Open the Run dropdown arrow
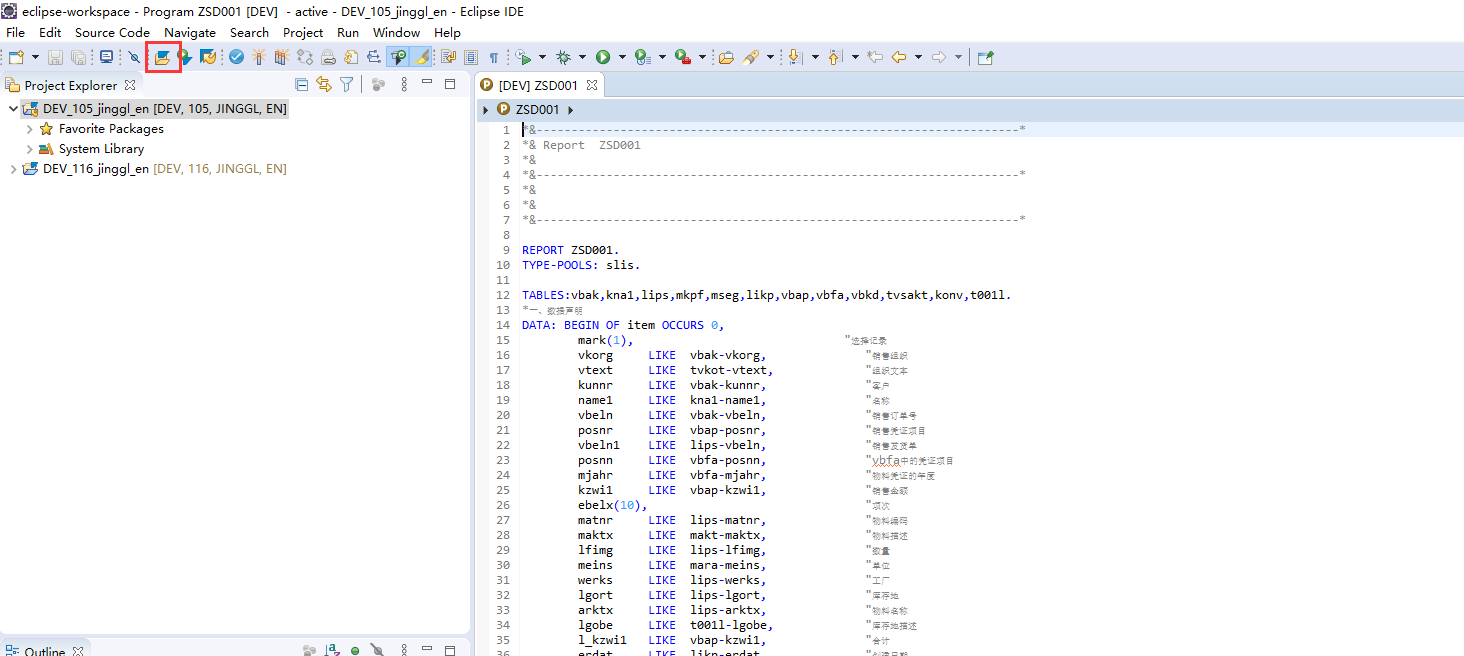Viewport: 1464px width, 656px height. point(622,57)
